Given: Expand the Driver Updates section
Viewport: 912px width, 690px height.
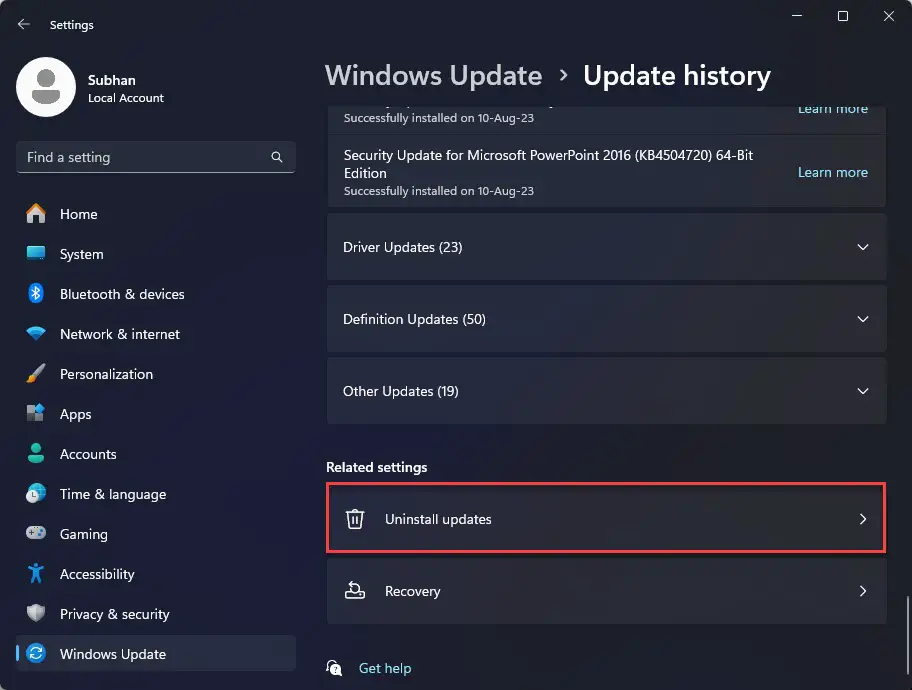Looking at the screenshot, I should [x=605, y=247].
